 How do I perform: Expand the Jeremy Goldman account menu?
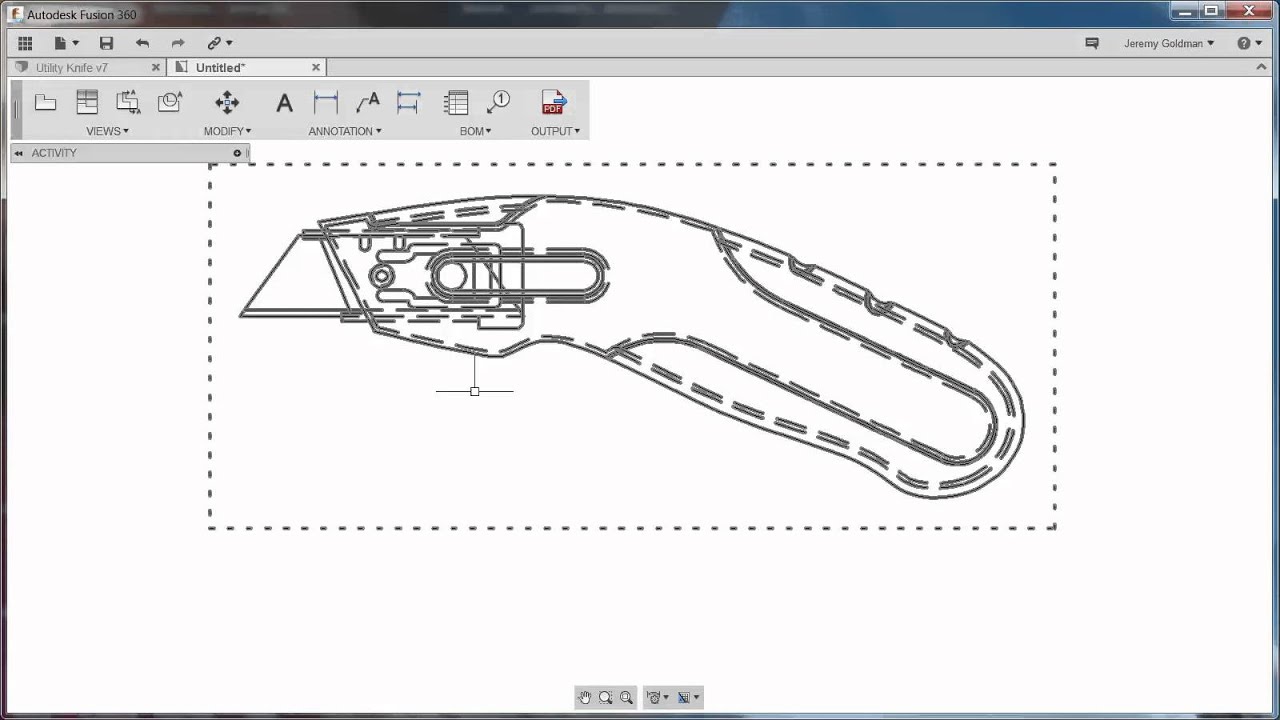pyautogui.click(x=1168, y=43)
